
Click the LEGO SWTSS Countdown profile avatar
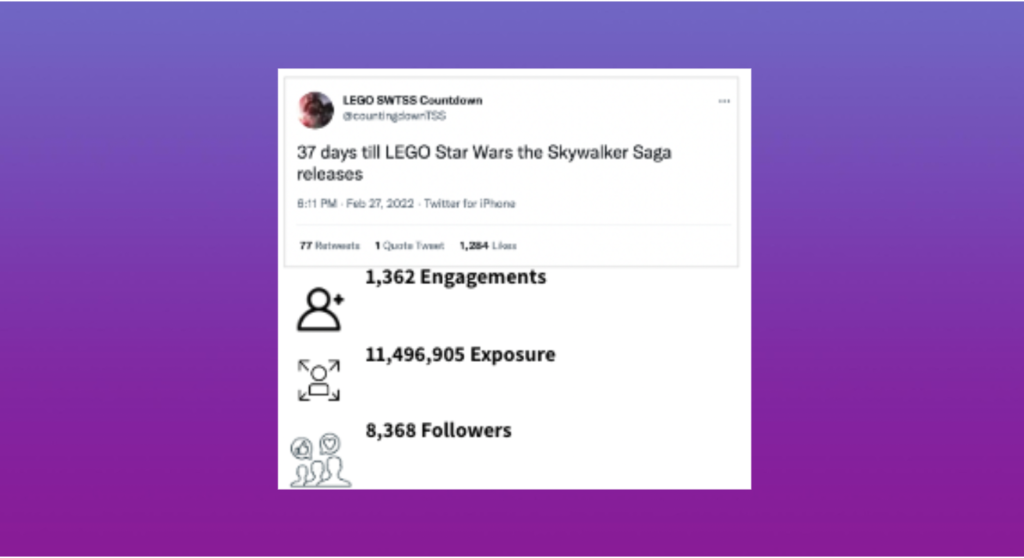316,109
